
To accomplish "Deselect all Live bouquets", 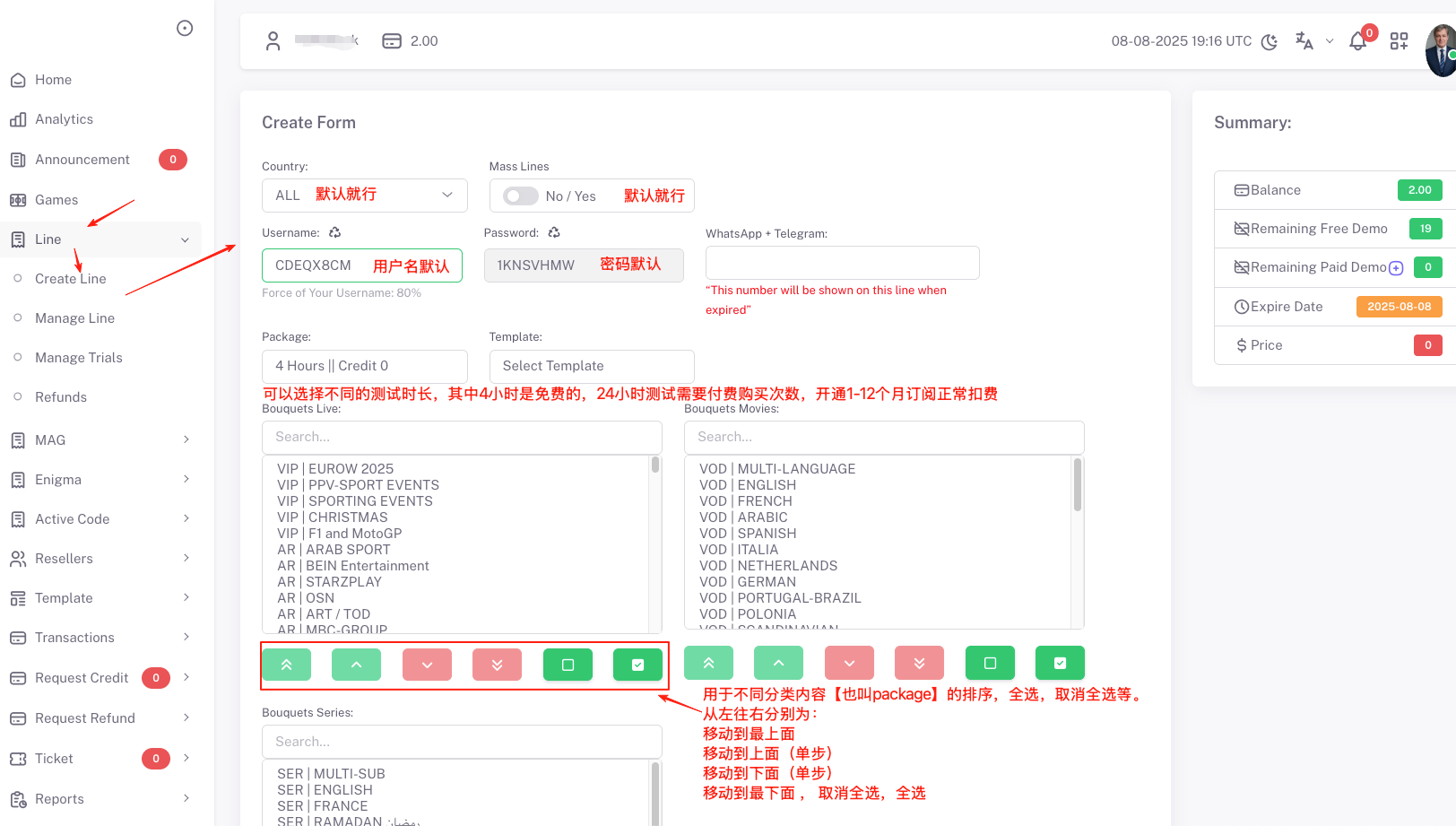I will coord(568,665).
